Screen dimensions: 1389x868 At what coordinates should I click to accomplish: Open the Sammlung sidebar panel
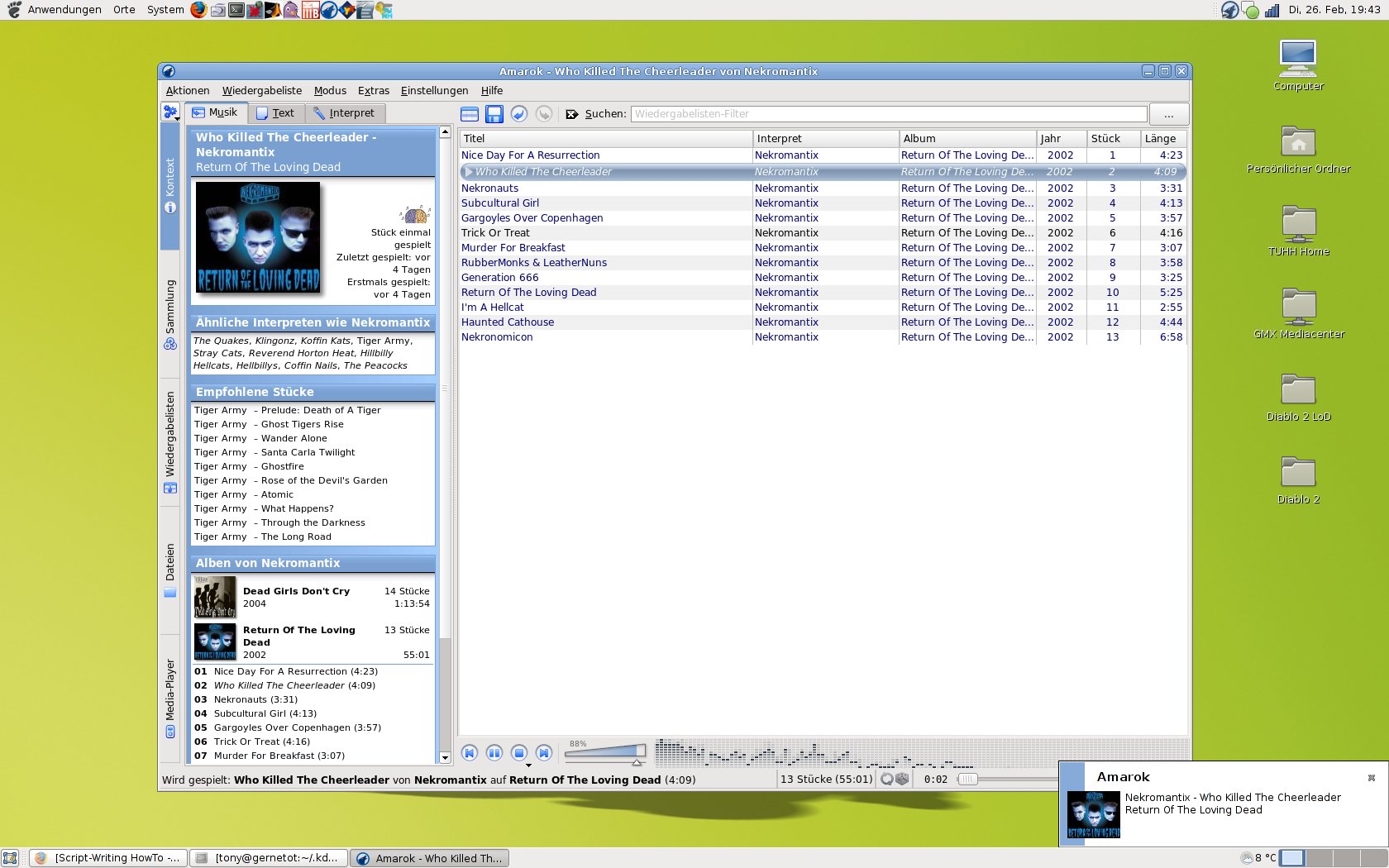pyautogui.click(x=170, y=315)
